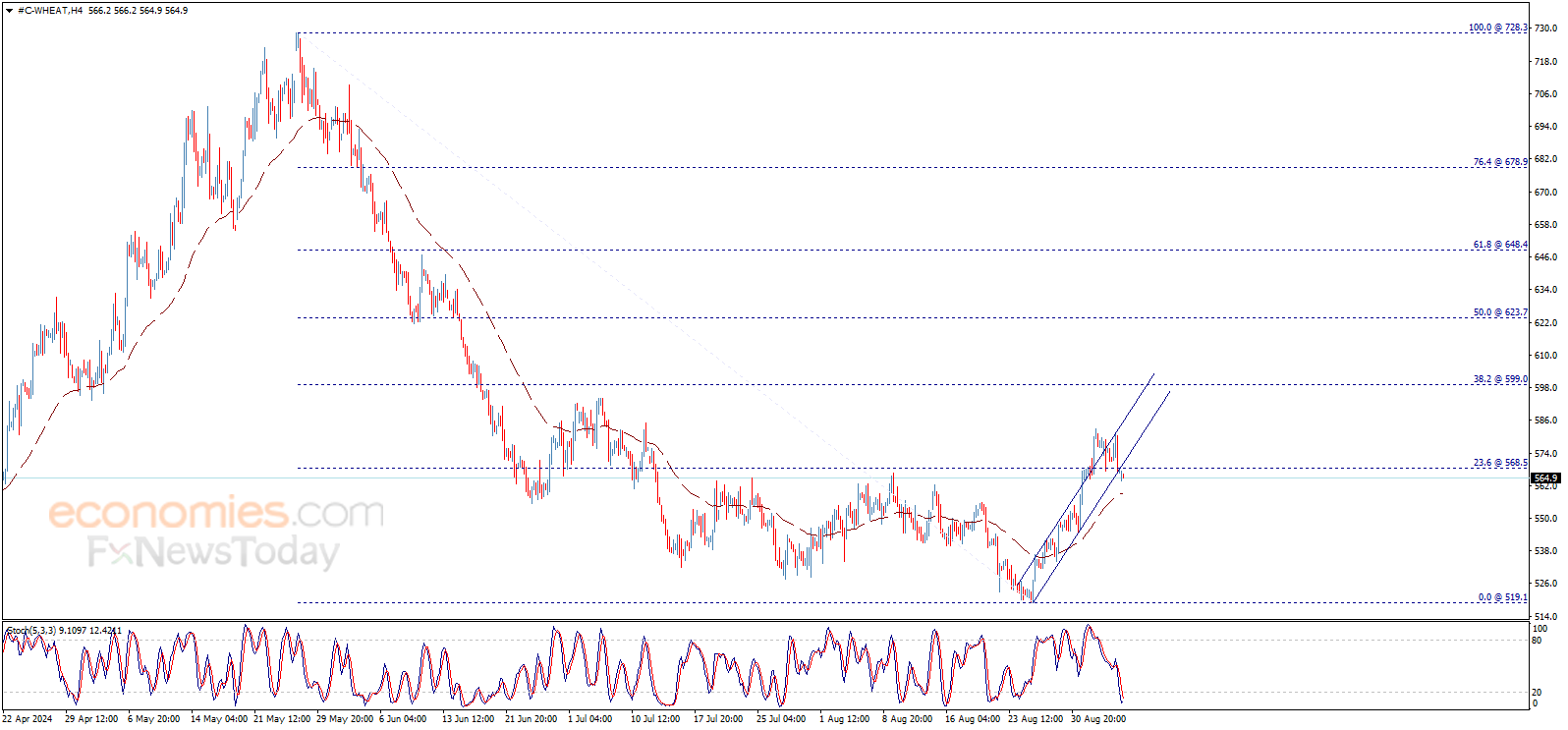
Task: Click the 514.0 price axis value
Action: (1545, 617)
